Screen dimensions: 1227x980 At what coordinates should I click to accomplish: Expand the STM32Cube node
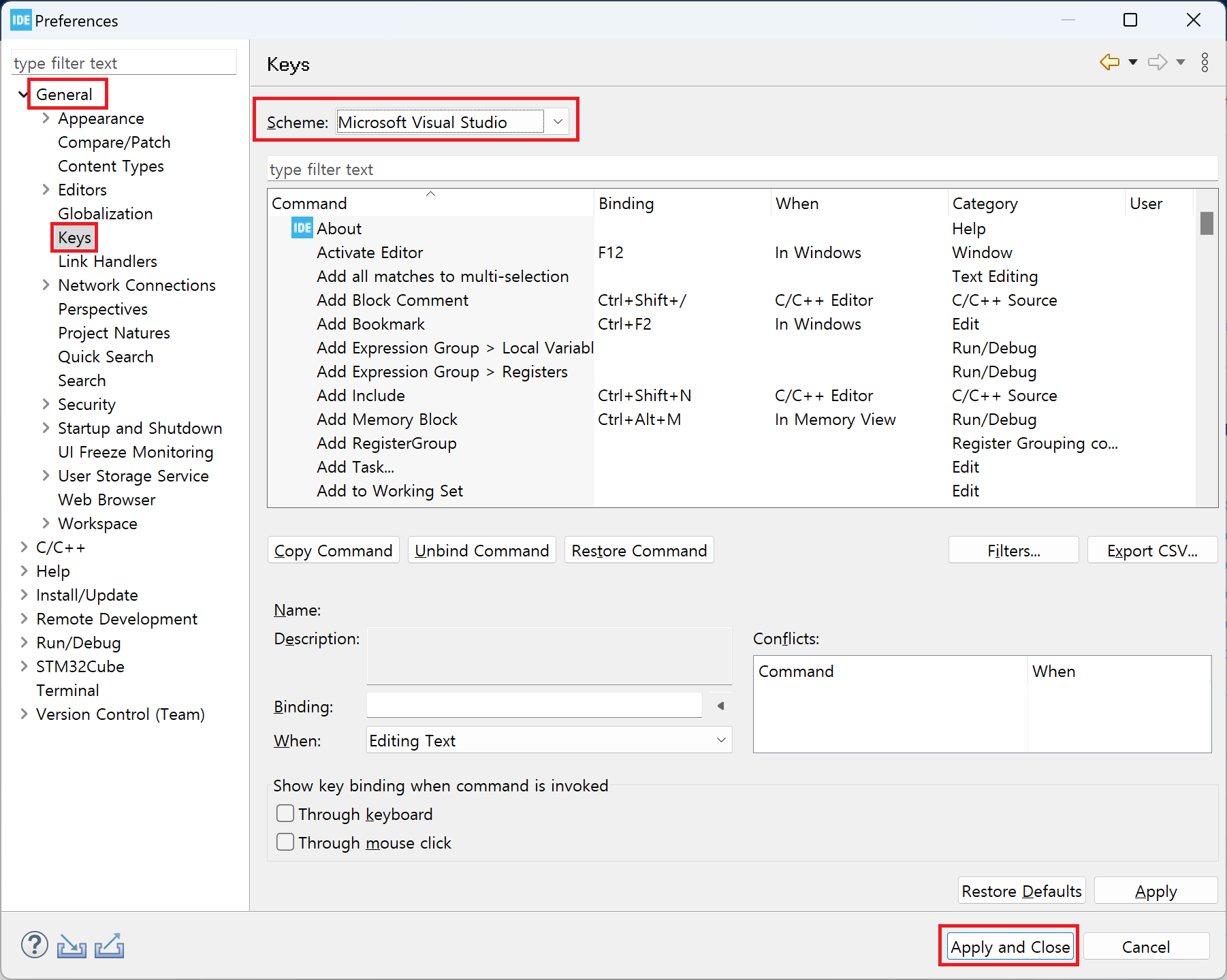(x=24, y=666)
